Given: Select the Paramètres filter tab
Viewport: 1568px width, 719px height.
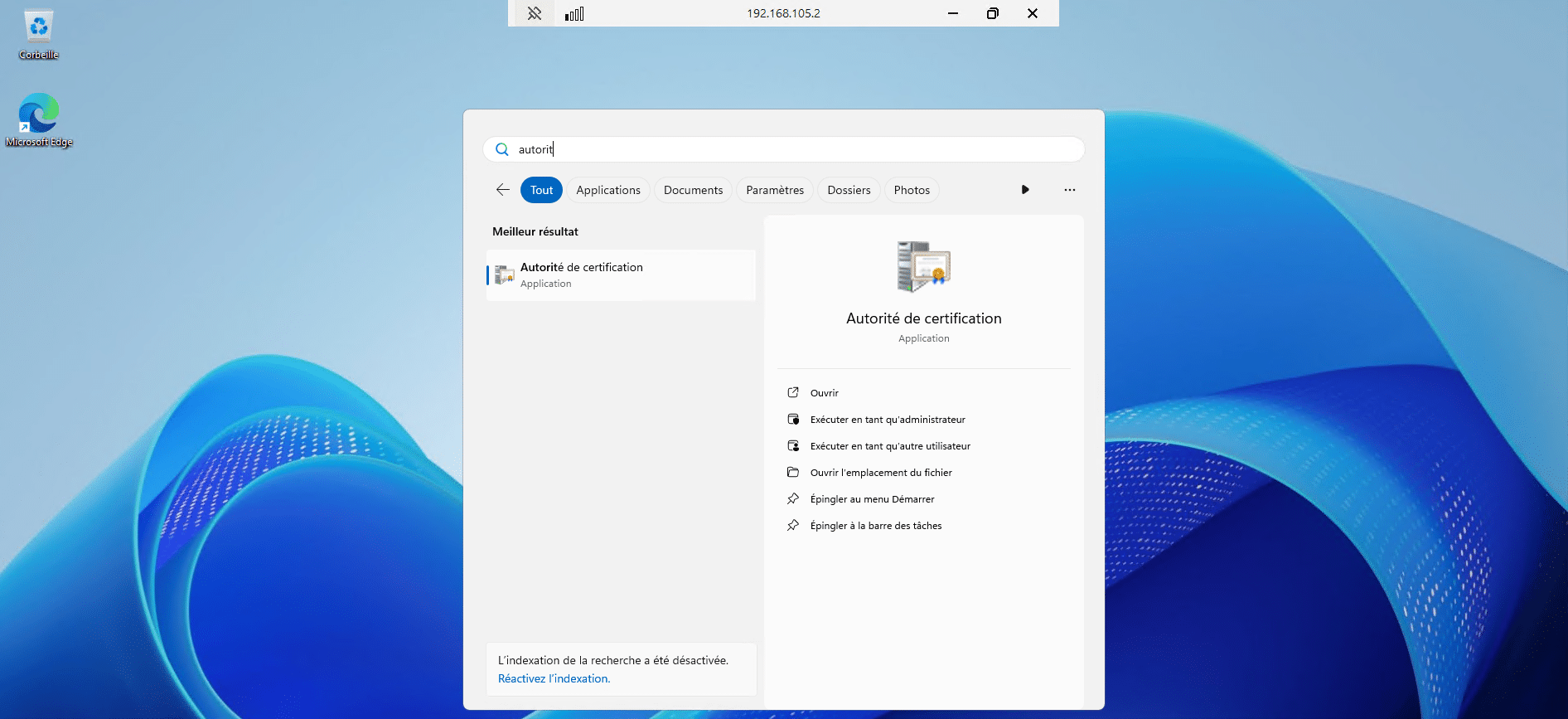Looking at the screenshot, I should 775,190.
